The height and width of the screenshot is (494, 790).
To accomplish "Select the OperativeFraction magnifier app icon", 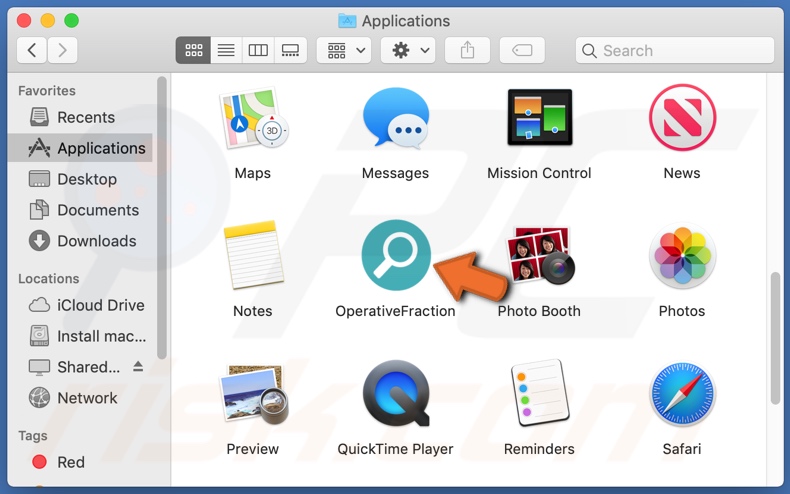I will pos(396,255).
